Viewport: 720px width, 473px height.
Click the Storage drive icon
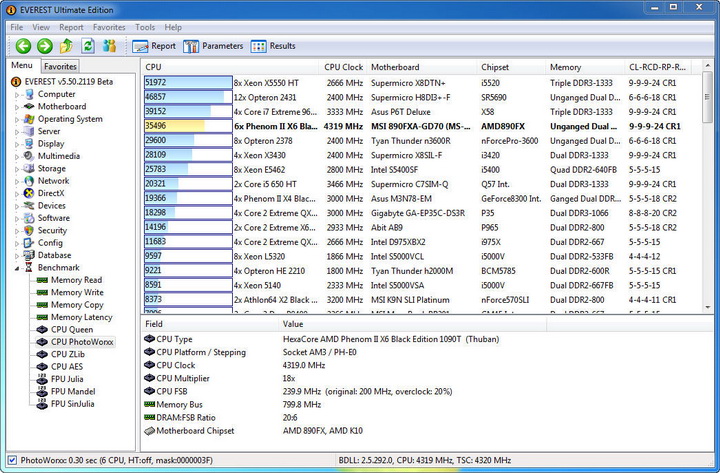(x=29, y=169)
